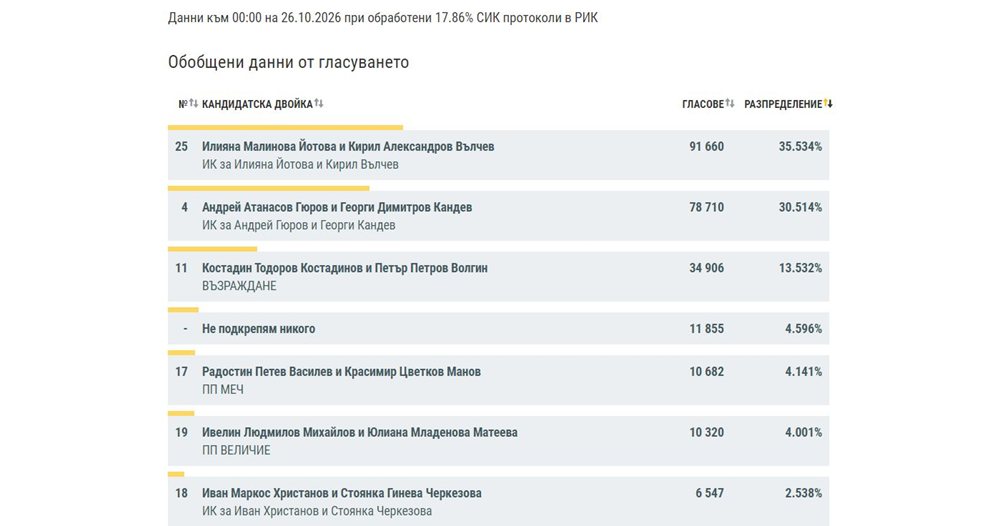Click the КАНДИДАТСКА ДВОЙКА column header

point(257,104)
